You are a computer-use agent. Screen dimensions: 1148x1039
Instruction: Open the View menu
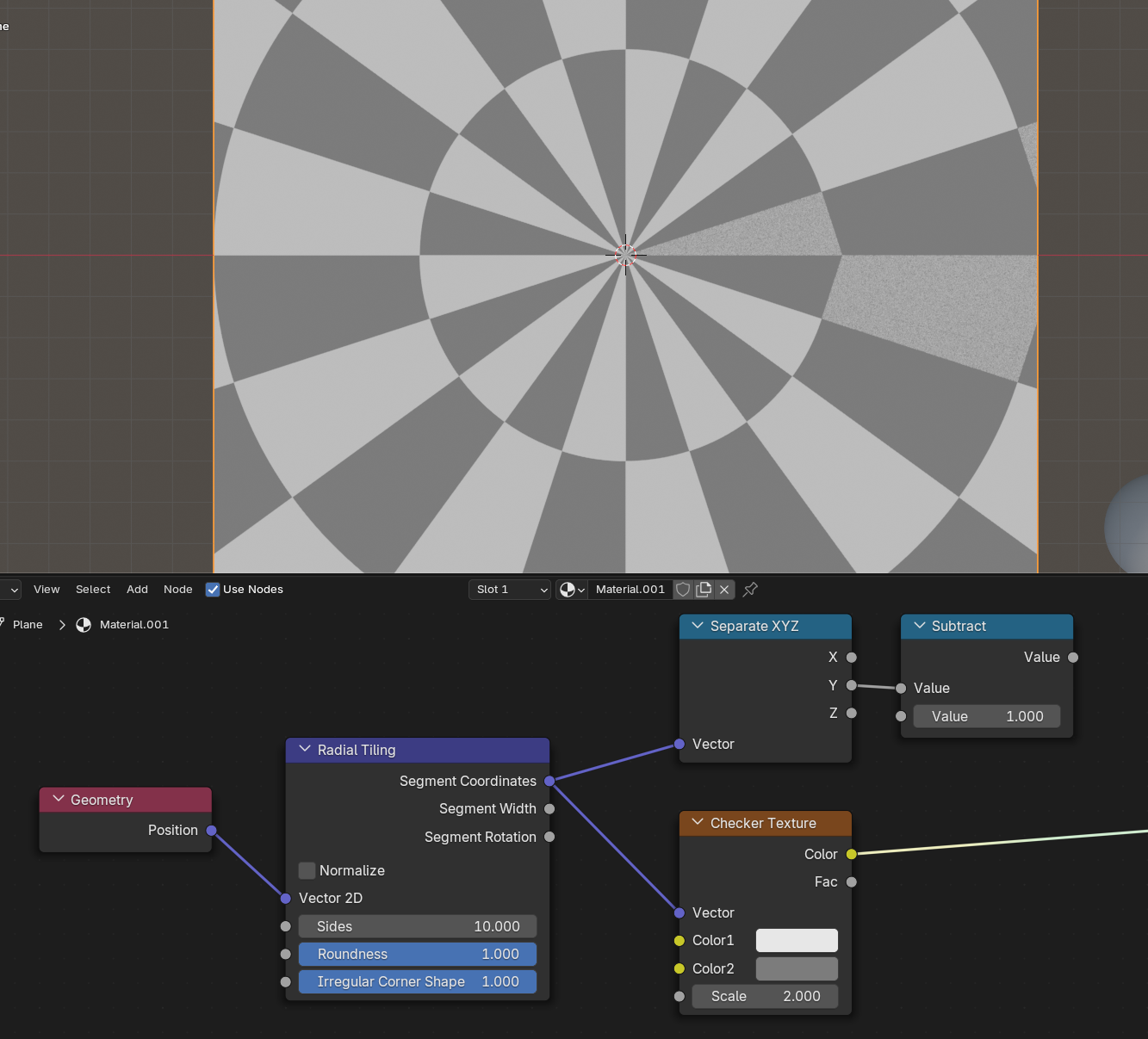coord(47,590)
